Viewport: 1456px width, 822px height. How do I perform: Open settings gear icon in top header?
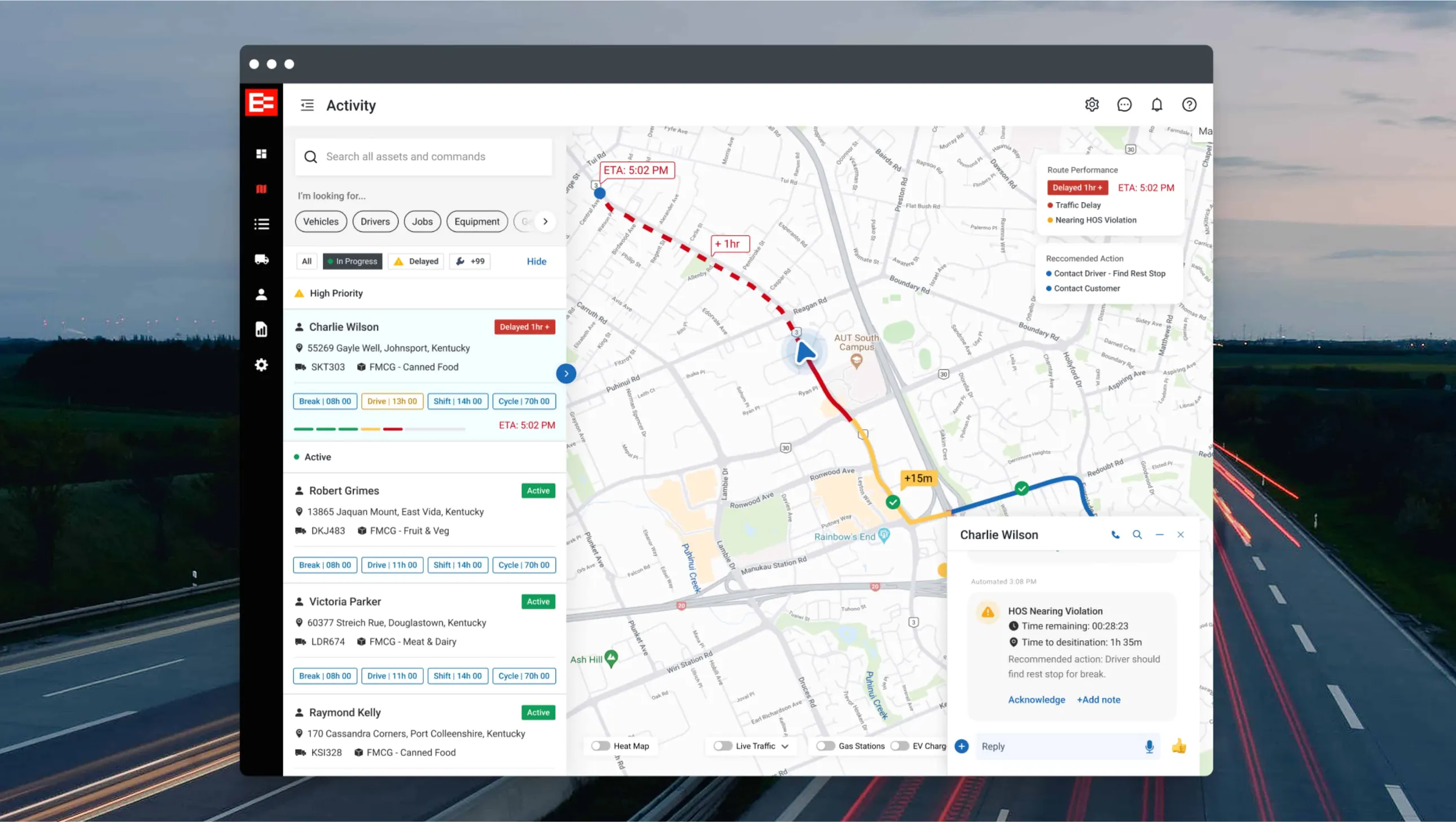(1091, 104)
